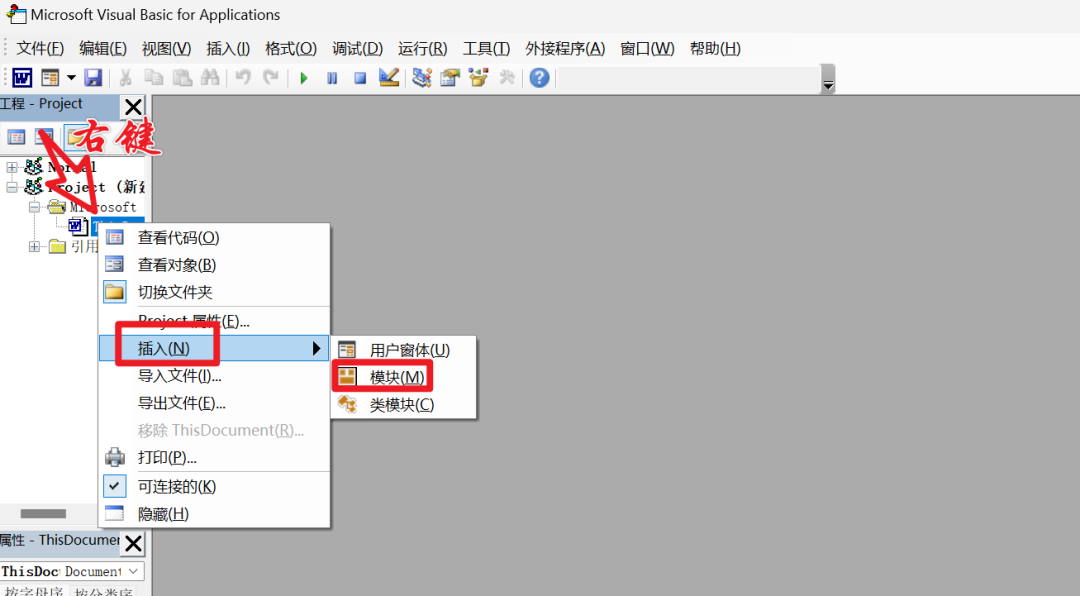Viewport: 1080px width, 596px height.
Task: Collapse the Microsoft Word objects folder
Action: click(34, 207)
